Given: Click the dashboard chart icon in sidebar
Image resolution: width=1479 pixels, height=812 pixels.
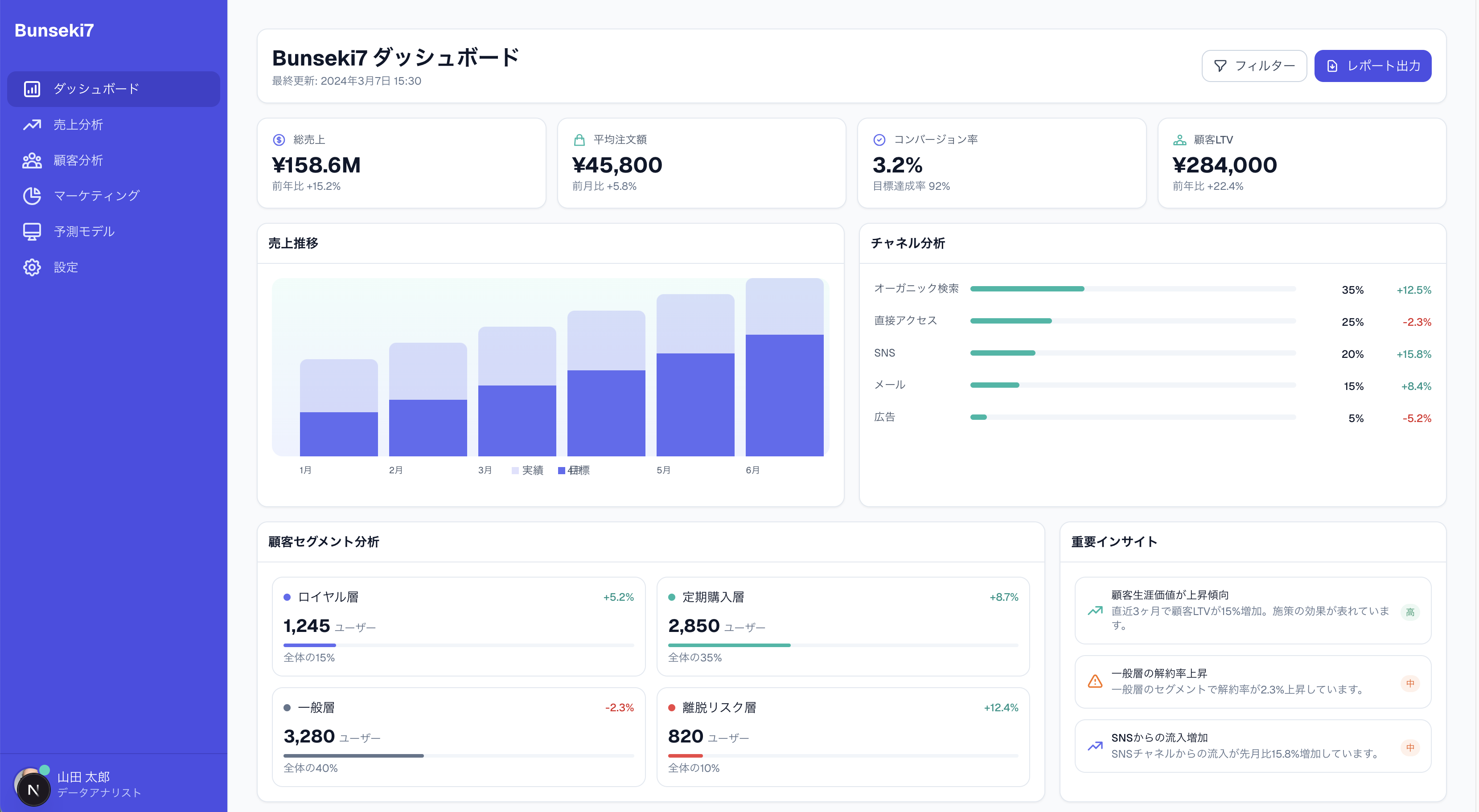Looking at the screenshot, I should point(32,89).
